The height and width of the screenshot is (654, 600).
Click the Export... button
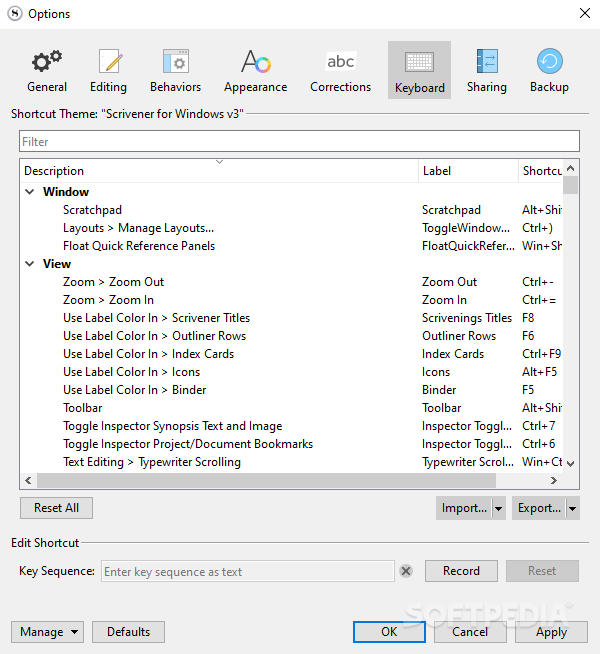(539, 508)
